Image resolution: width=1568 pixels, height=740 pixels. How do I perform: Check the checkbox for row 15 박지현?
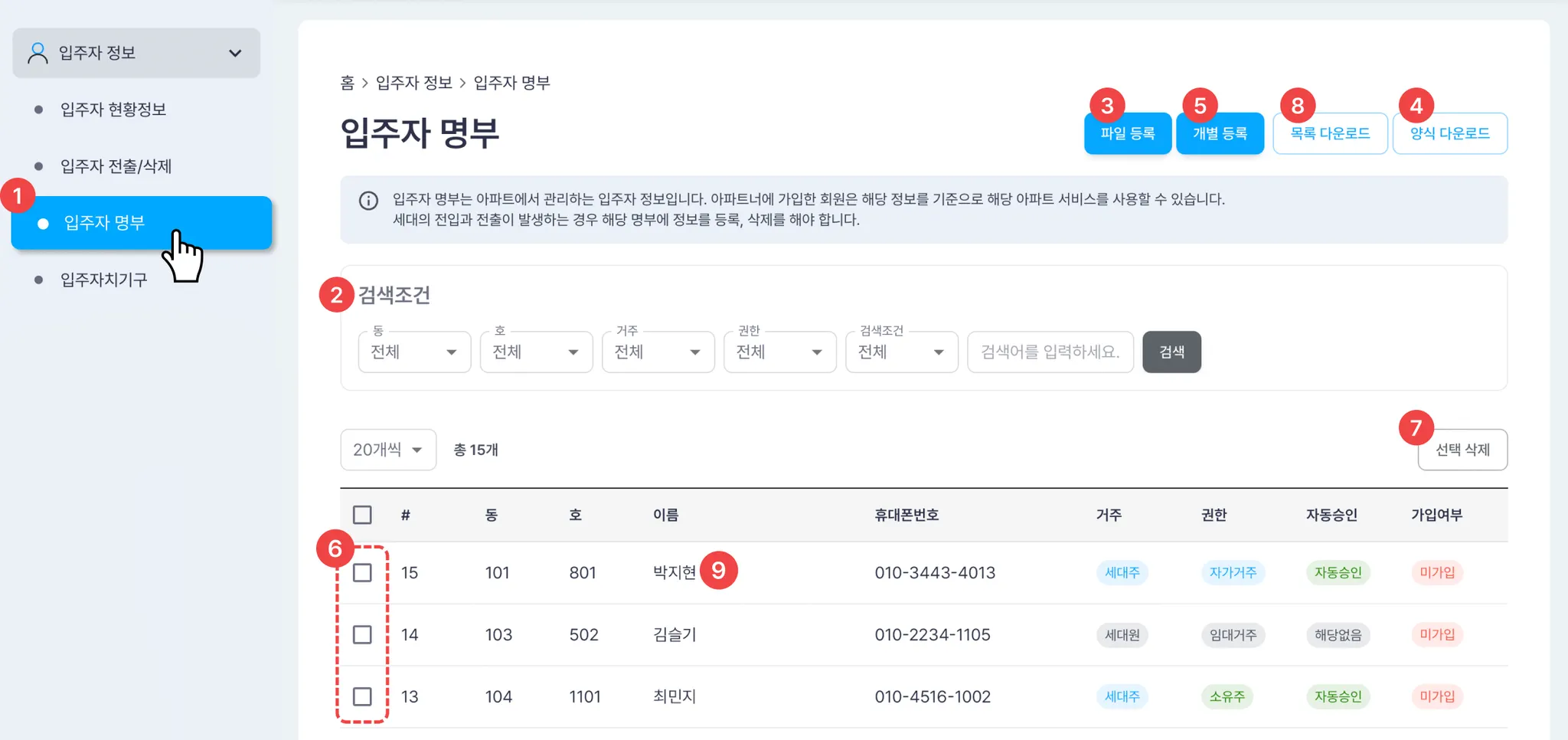[x=362, y=573]
